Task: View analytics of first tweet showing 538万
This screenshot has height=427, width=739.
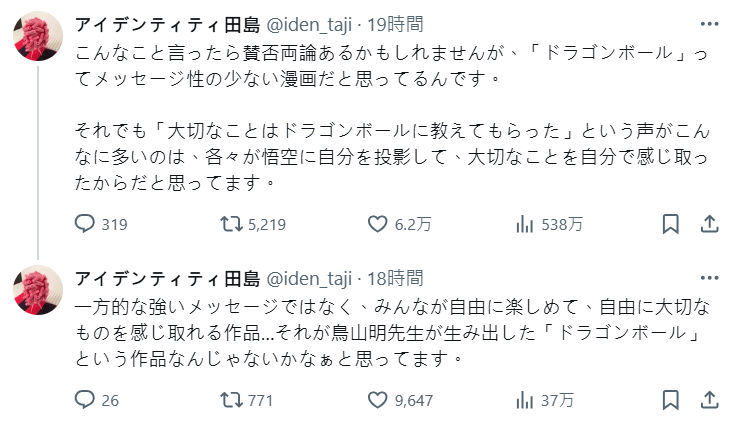Action: [x=523, y=224]
